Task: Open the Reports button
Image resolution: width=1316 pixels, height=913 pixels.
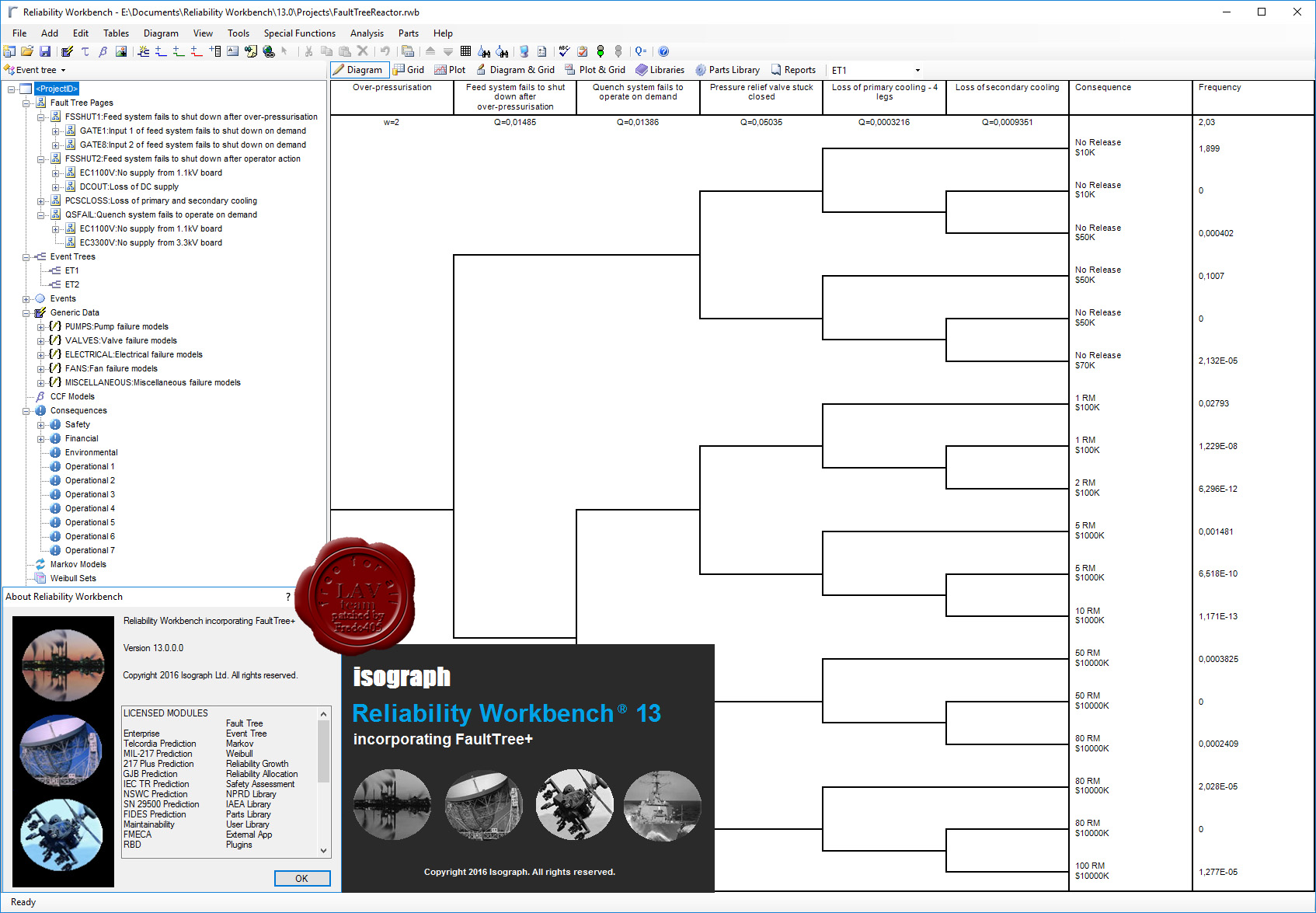Action: [793, 70]
